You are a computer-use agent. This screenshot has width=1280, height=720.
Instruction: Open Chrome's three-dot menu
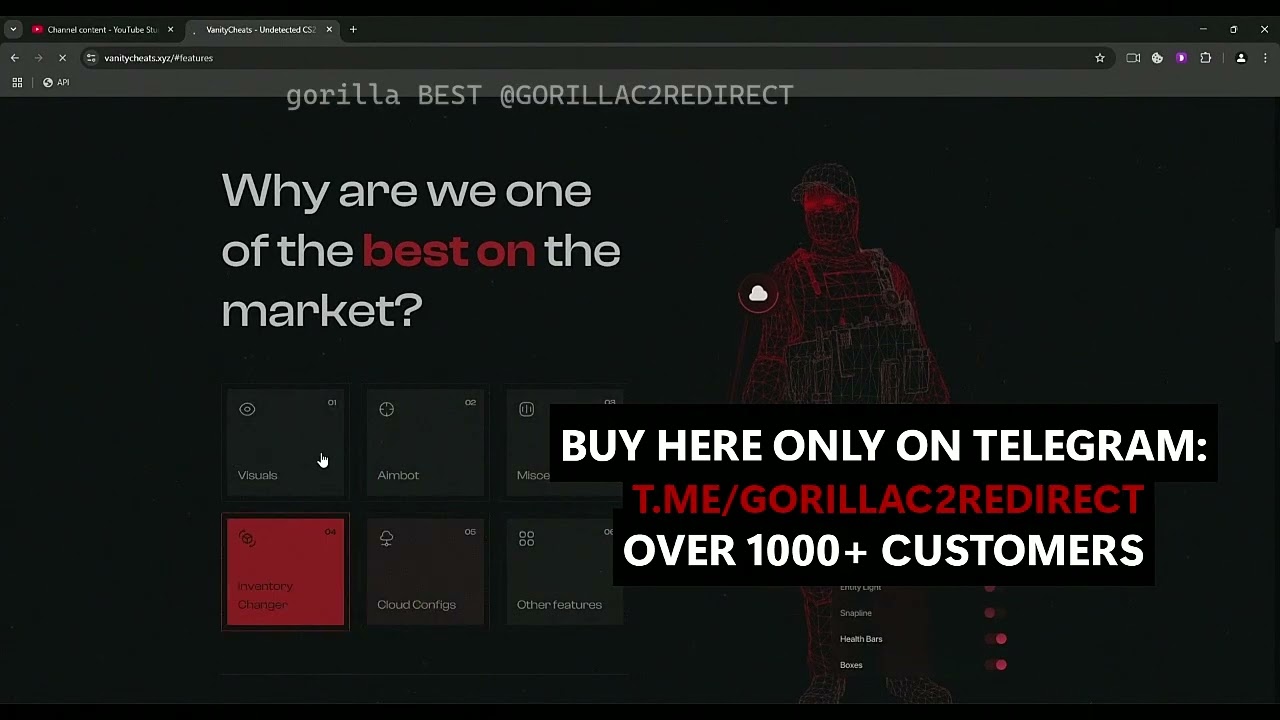[1265, 58]
